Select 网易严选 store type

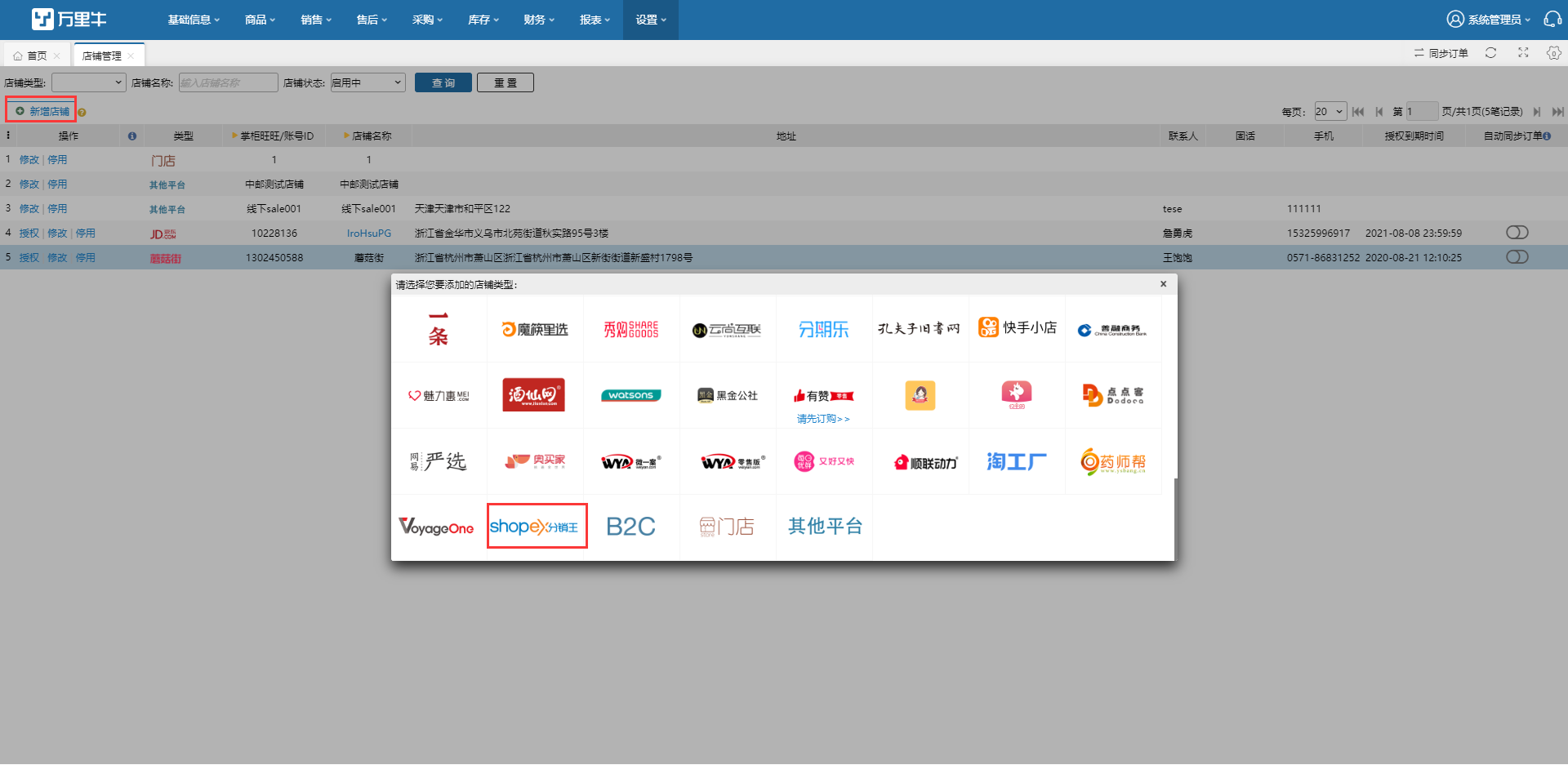coord(439,461)
